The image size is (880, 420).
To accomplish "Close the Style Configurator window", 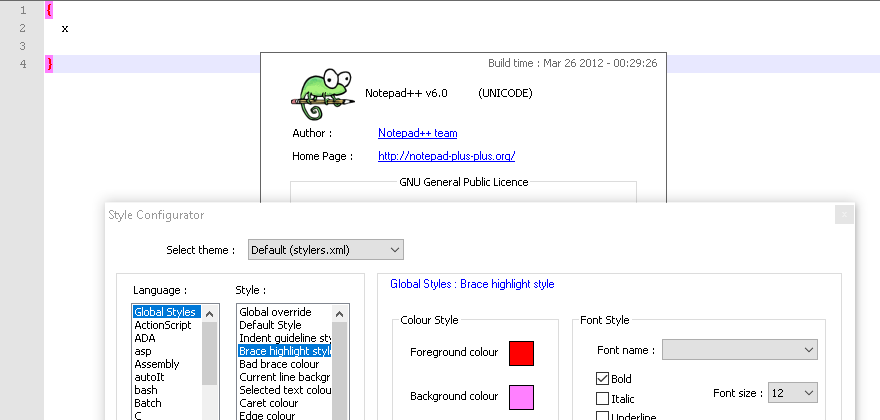I will coord(844,214).
